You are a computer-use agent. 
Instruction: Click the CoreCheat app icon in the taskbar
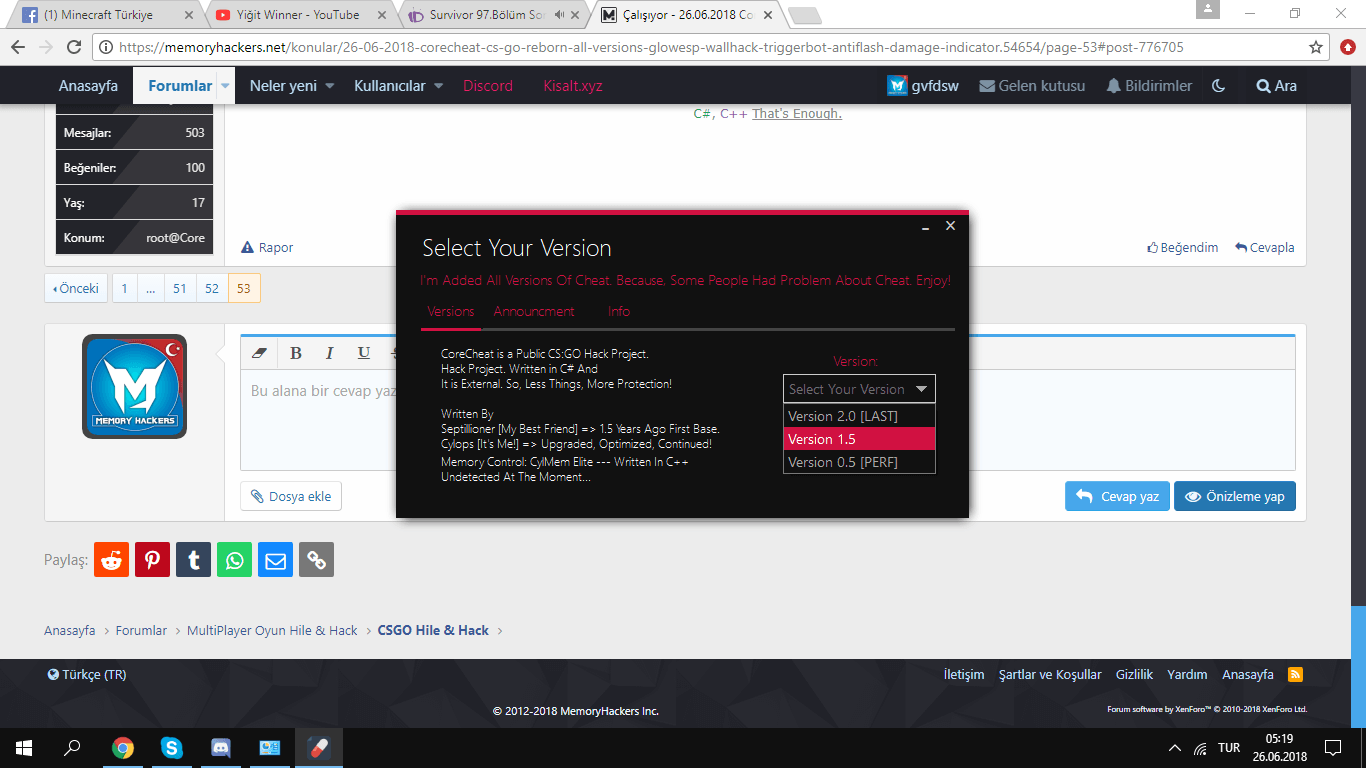(319, 747)
